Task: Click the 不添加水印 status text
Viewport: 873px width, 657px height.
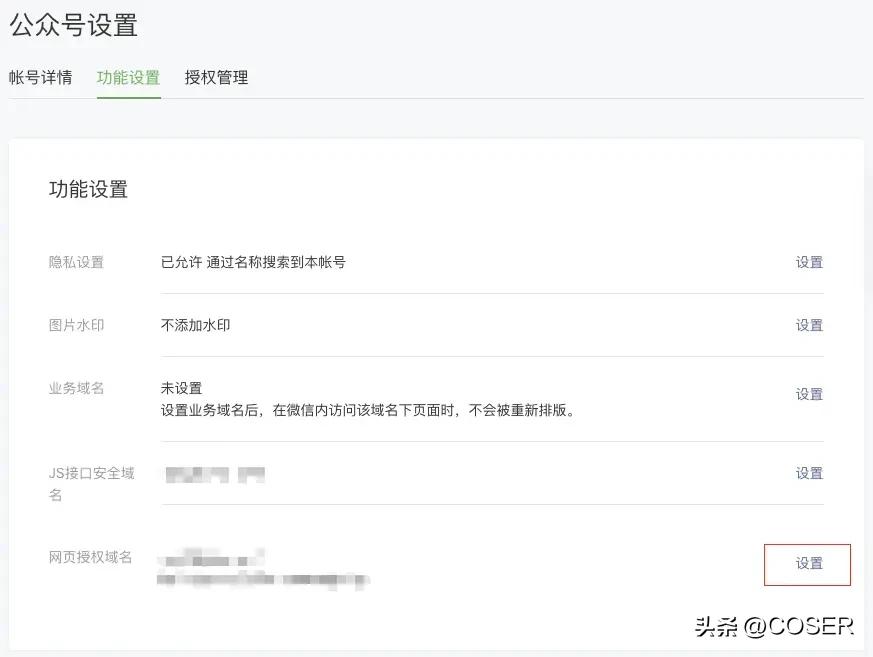Action: 196,325
